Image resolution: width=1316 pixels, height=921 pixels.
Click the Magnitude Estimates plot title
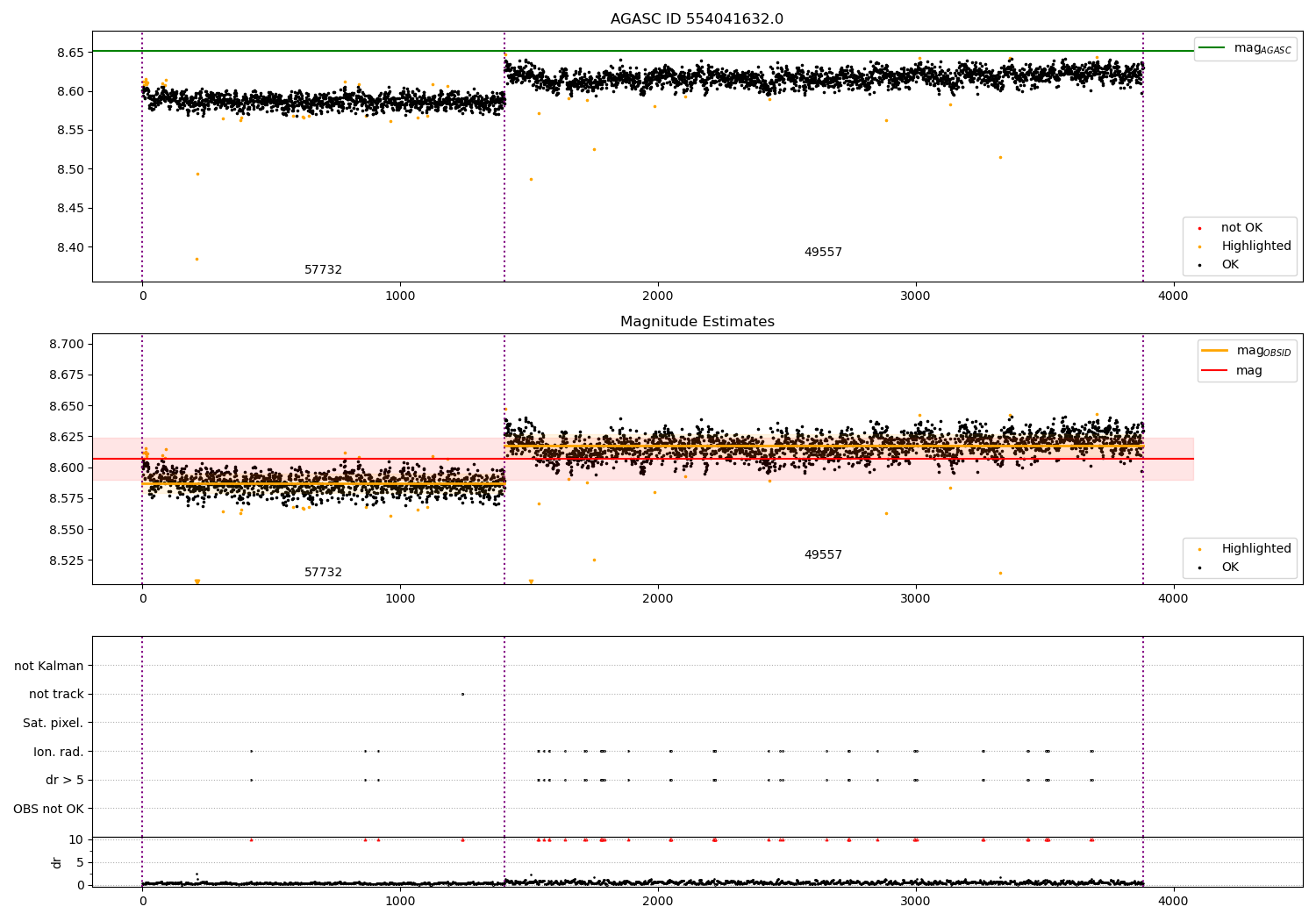click(x=697, y=322)
